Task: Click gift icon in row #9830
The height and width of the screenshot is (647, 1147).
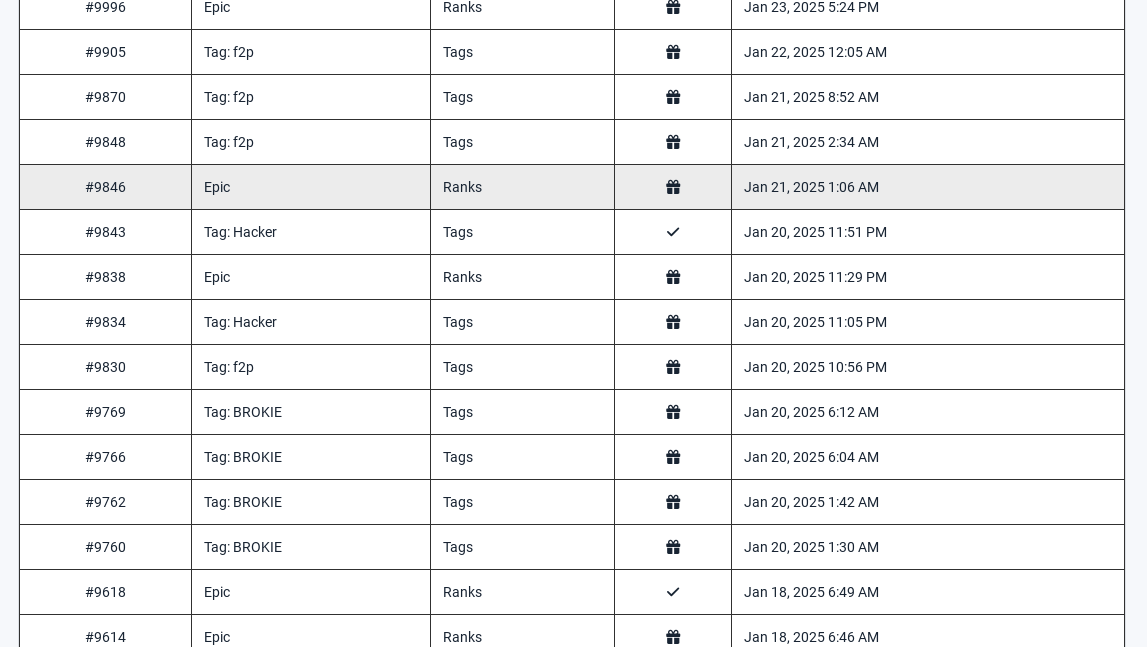Action: (673, 367)
